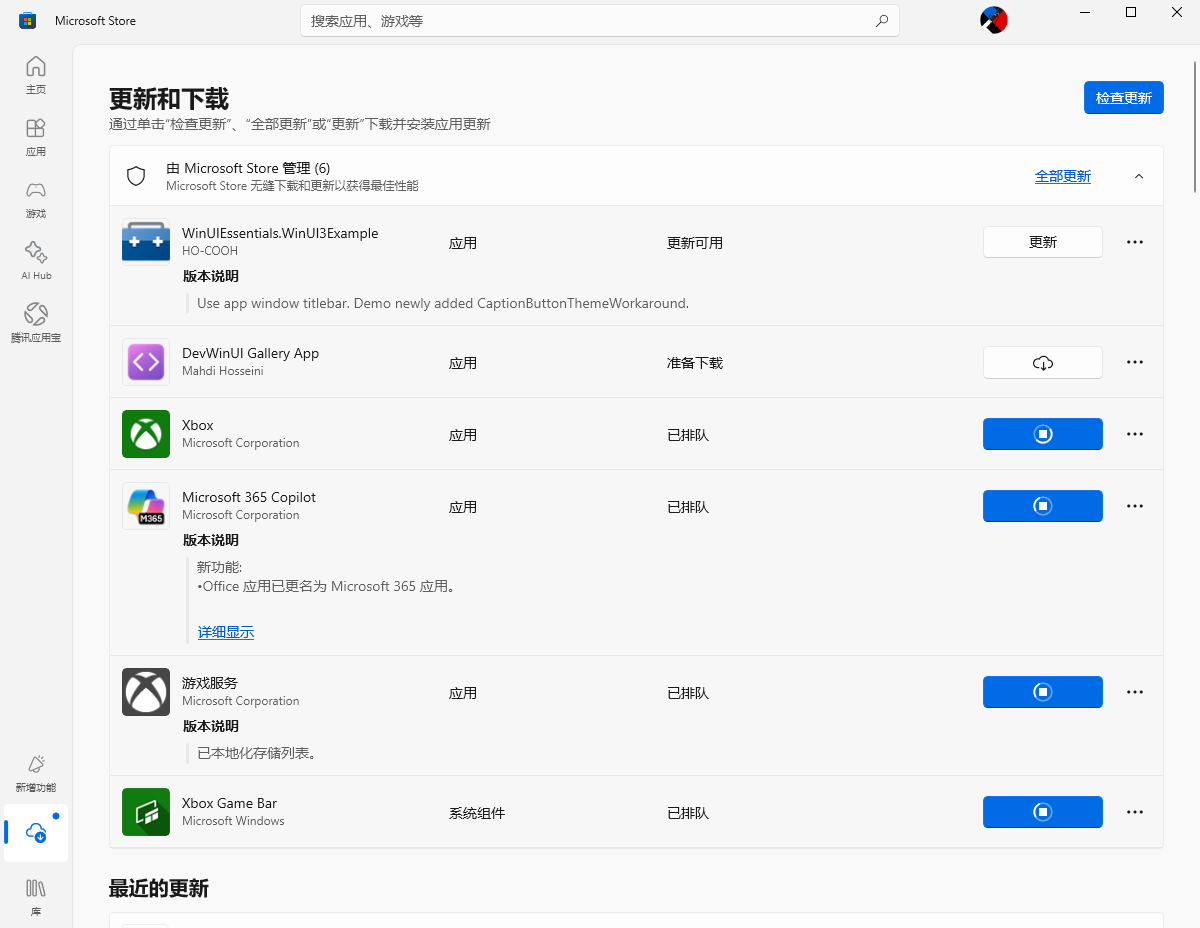Click the DevWinUI Gallery App icon
The height and width of the screenshot is (928, 1200).
pos(146,362)
